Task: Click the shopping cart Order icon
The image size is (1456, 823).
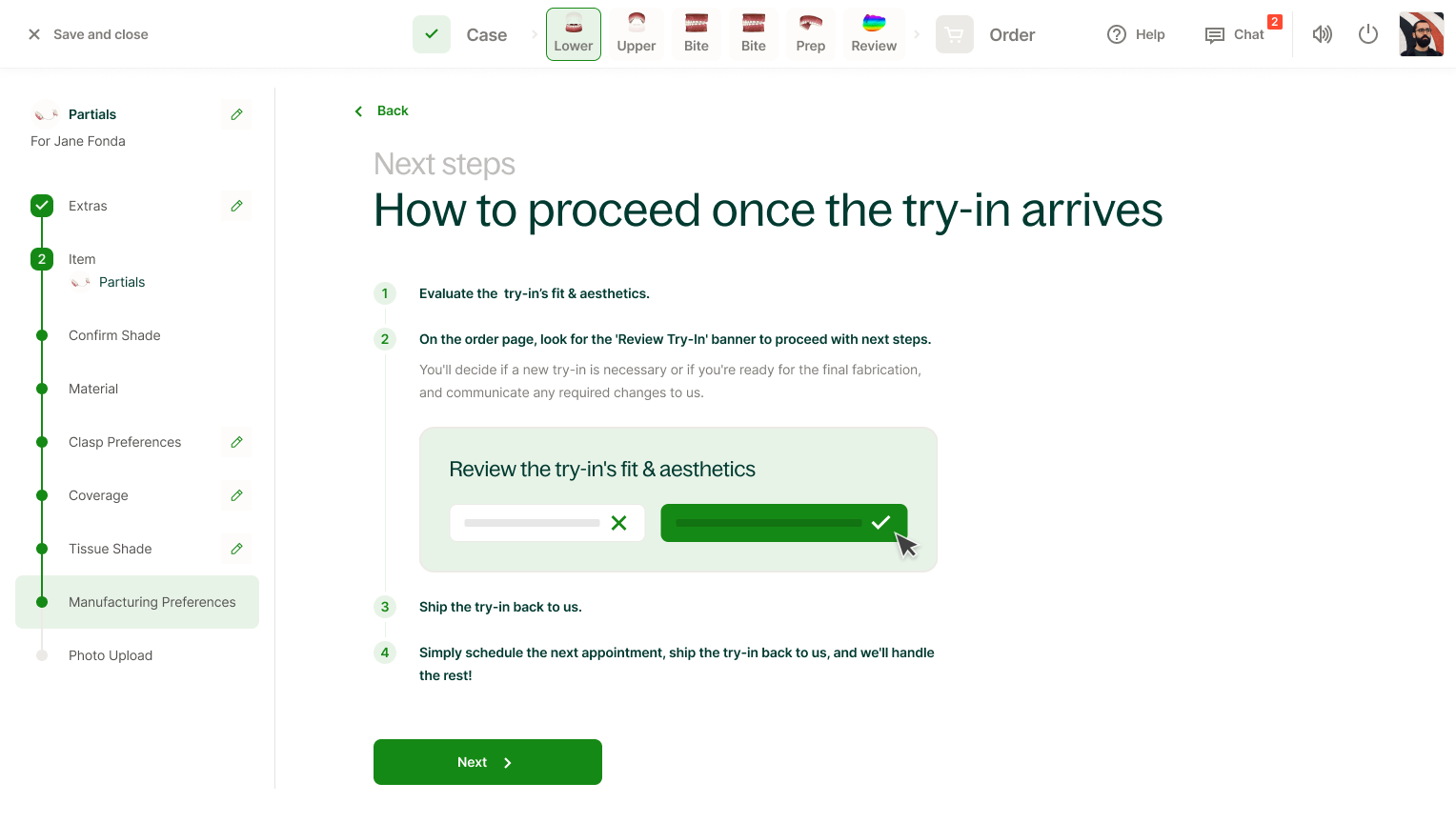Action: coord(955,34)
